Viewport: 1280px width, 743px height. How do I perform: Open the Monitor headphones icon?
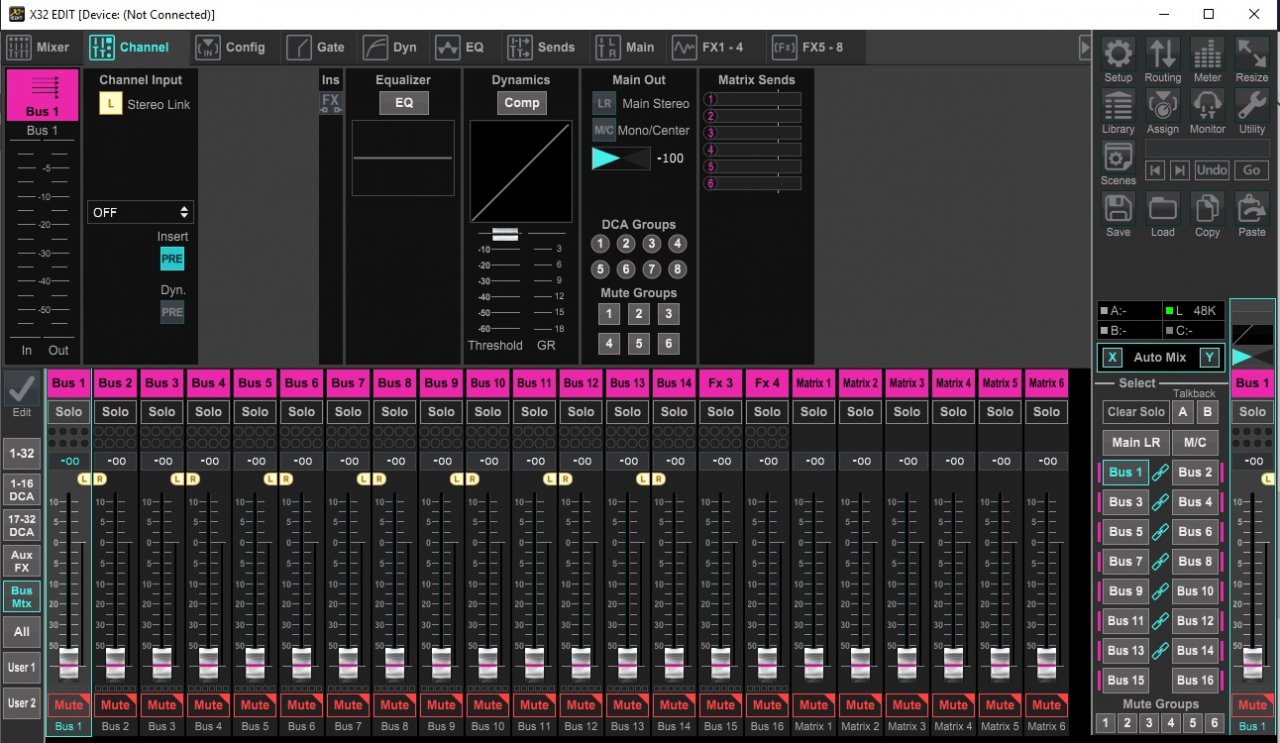click(x=1207, y=105)
